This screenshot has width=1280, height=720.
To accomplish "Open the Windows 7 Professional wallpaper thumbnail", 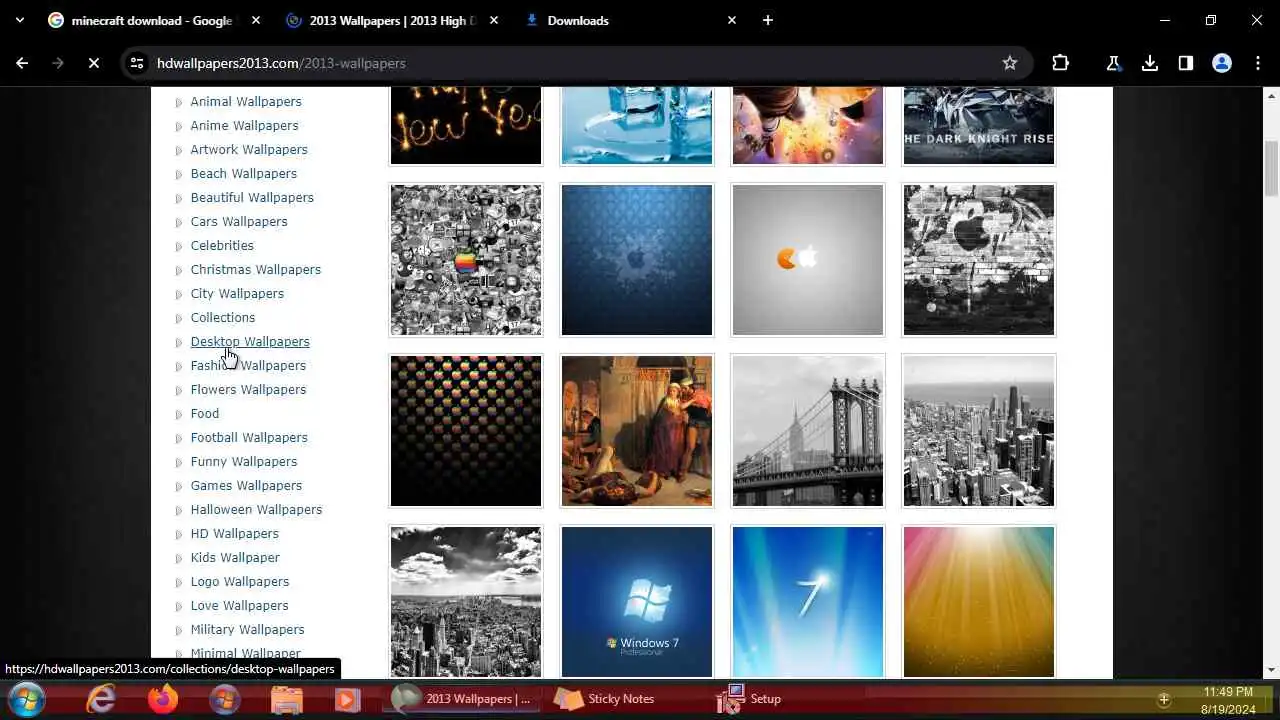I will pyautogui.click(x=637, y=602).
